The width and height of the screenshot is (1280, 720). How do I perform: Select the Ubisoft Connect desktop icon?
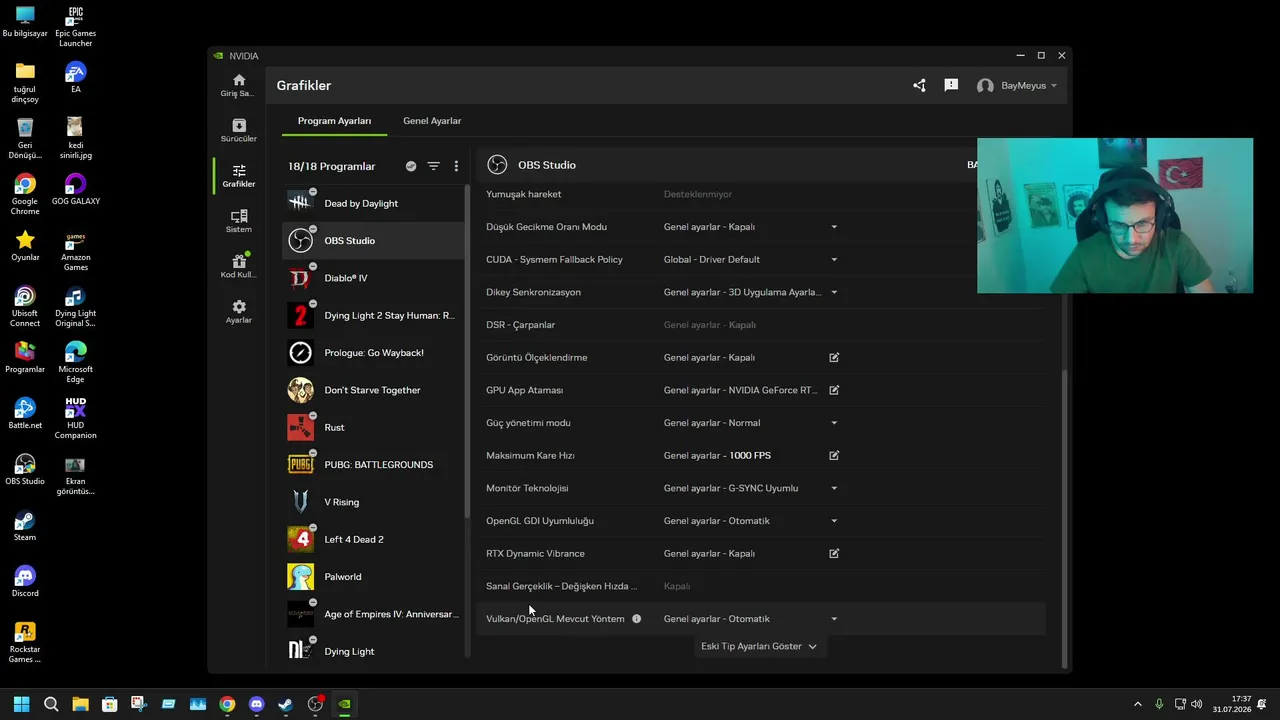tap(25, 307)
